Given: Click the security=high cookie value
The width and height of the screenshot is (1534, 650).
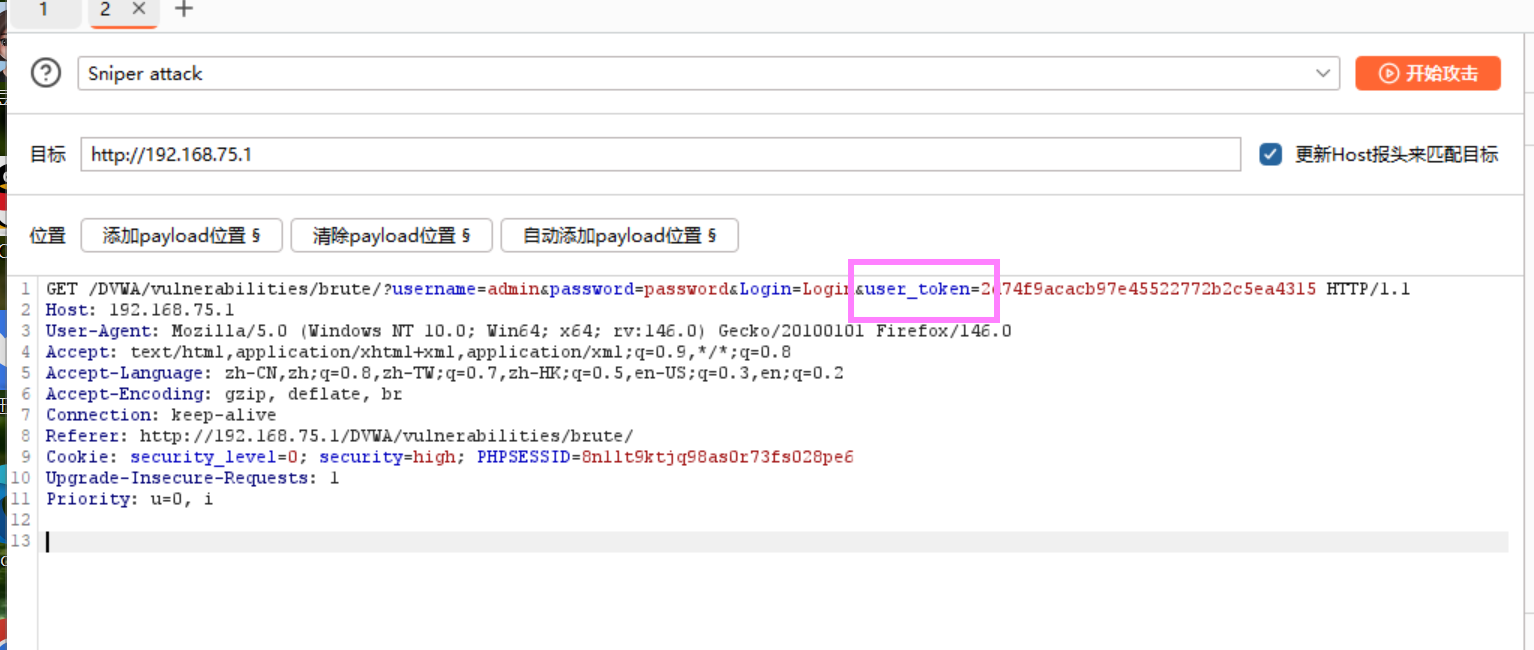Looking at the screenshot, I should click(436, 457).
